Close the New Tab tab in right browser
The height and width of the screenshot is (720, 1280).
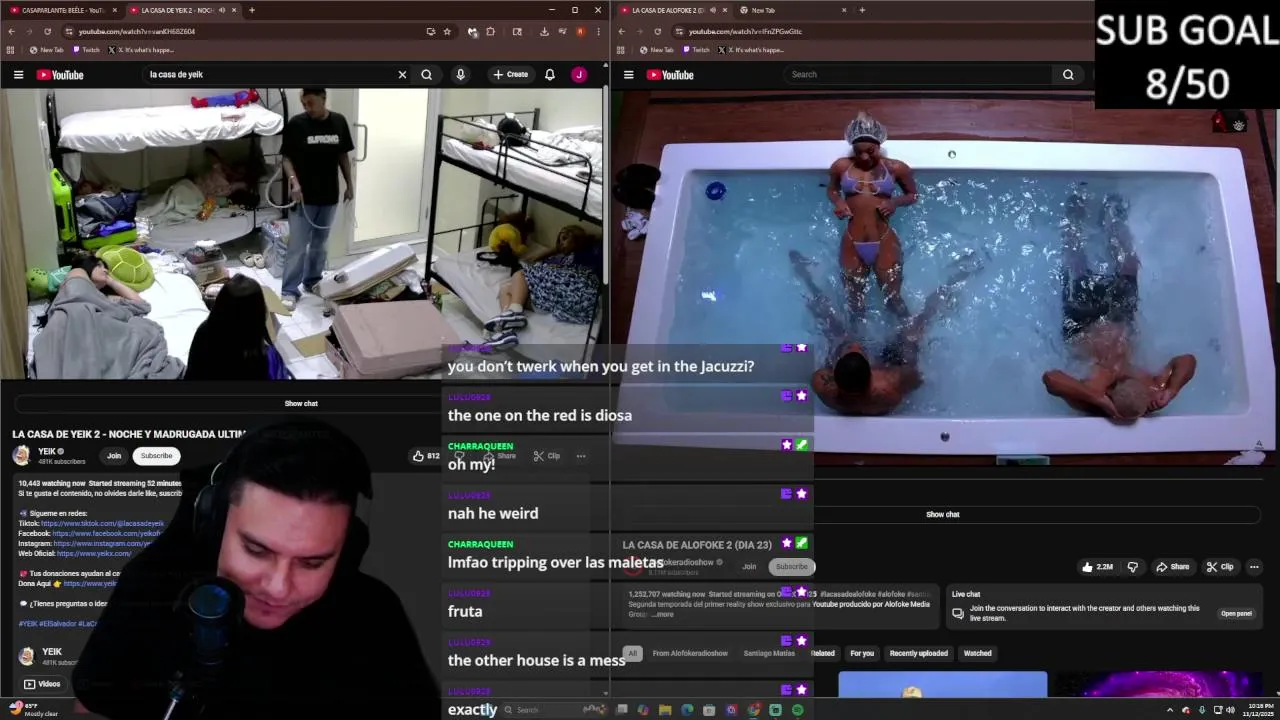pos(844,10)
